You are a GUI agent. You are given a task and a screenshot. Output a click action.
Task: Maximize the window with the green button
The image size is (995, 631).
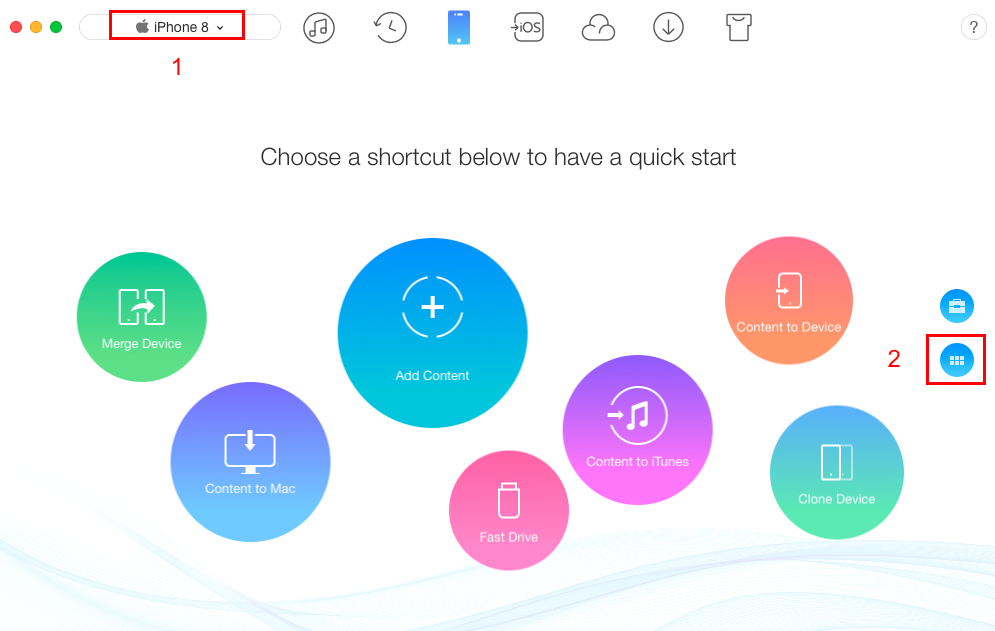click(56, 27)
